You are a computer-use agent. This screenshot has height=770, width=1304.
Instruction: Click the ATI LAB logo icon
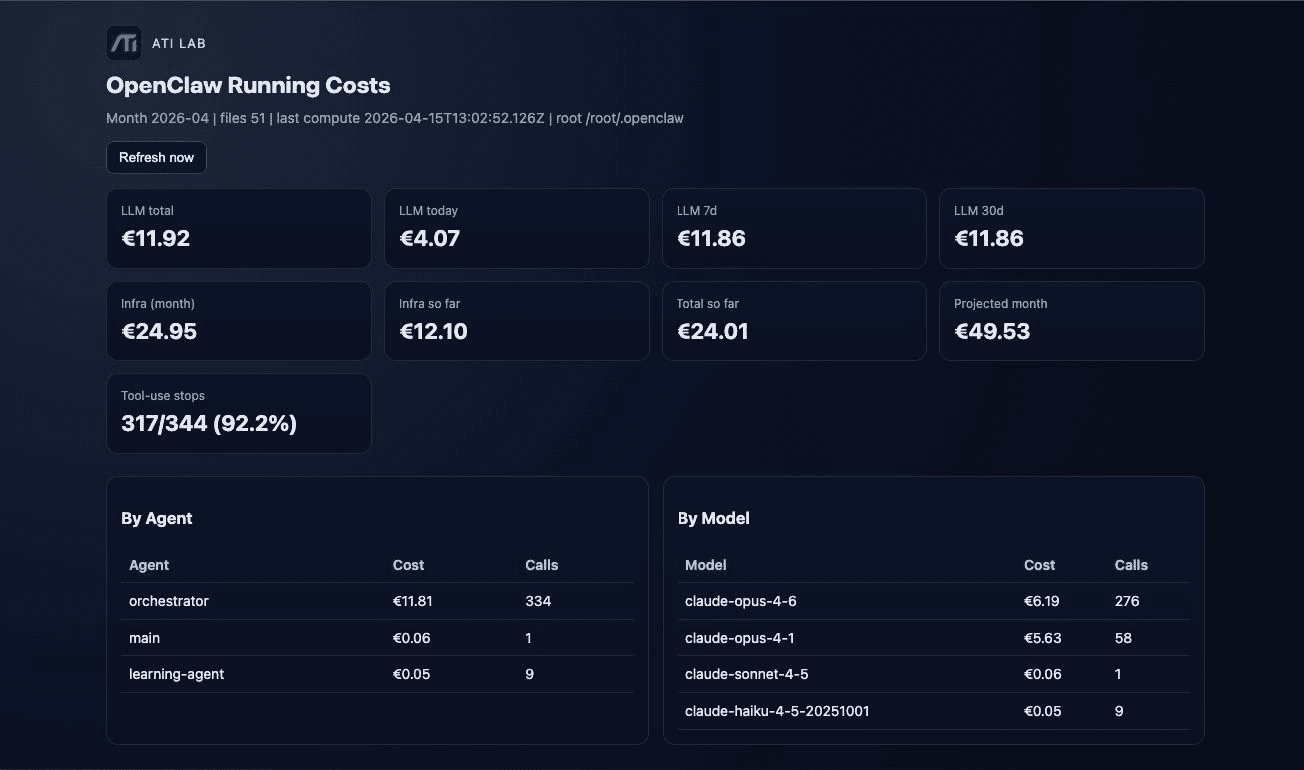(x=122, y=43)
